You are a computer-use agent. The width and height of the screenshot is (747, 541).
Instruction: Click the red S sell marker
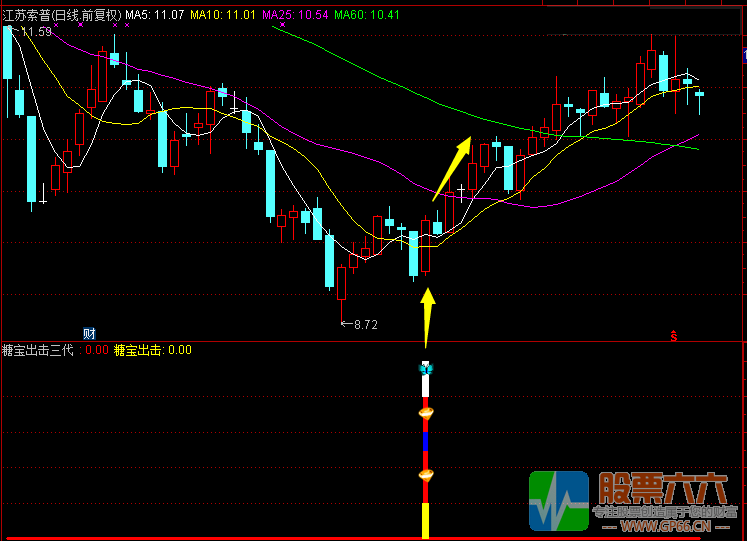coord(674,336)
